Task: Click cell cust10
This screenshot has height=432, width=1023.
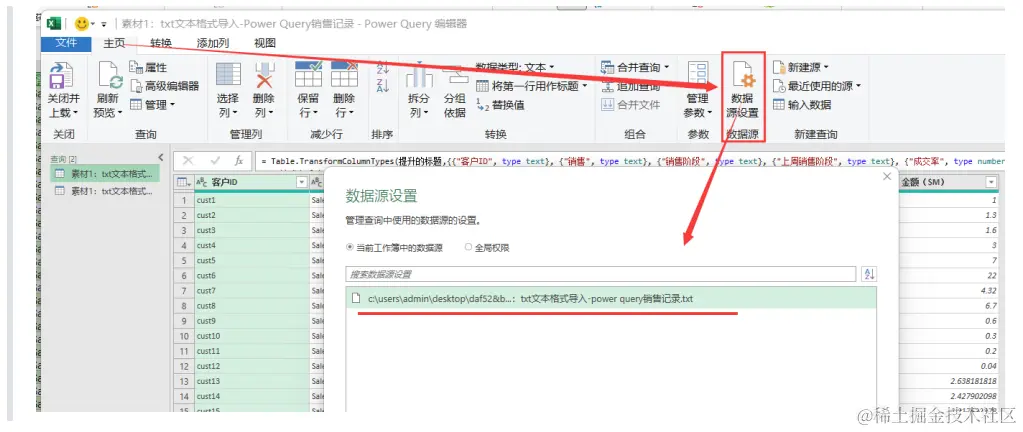Action: (x=252, y=335)
